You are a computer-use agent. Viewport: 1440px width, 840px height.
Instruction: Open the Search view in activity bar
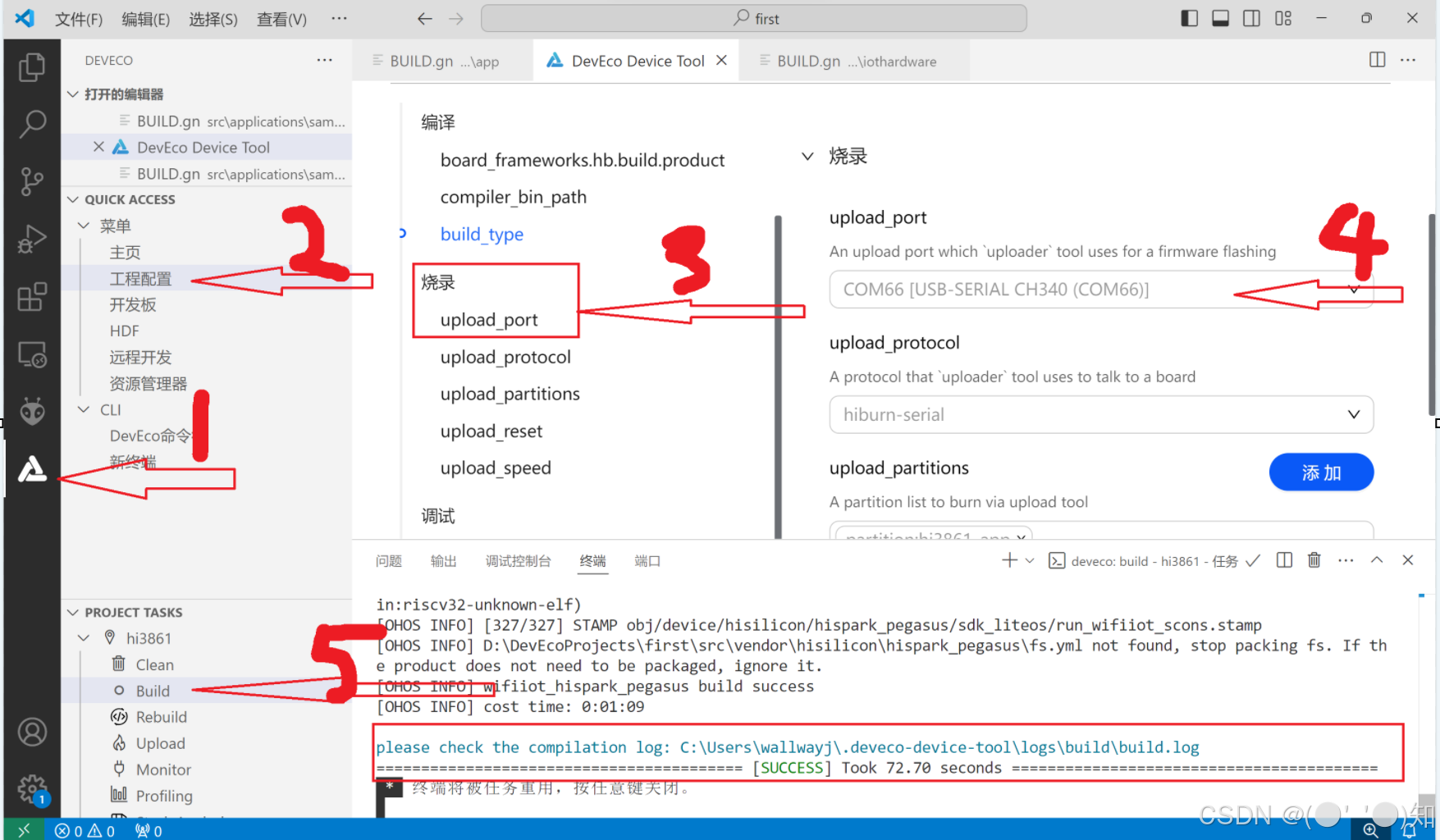click(x=32, y=124)
